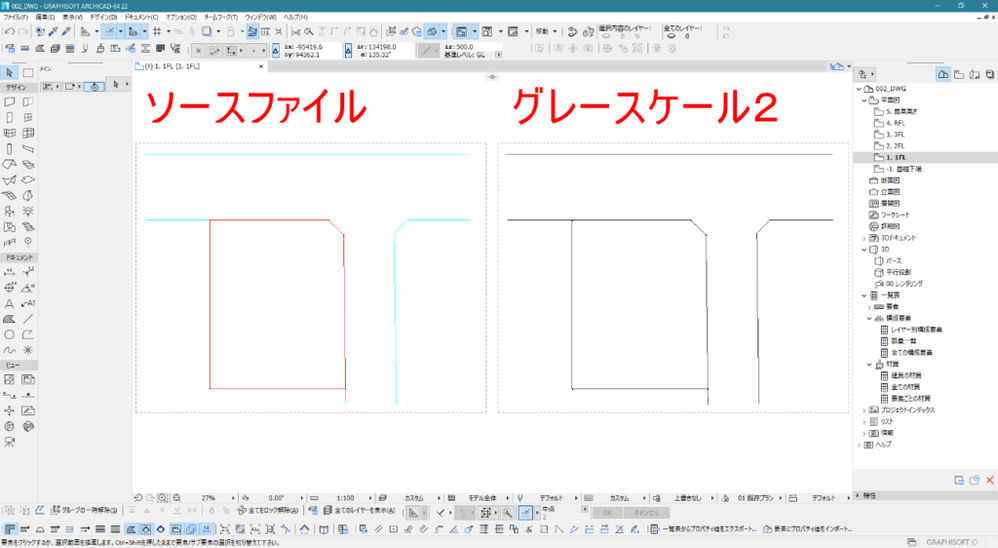Toggle the guide lines button
The width and height of the screenshot is (998, 548).
[109, 31]
